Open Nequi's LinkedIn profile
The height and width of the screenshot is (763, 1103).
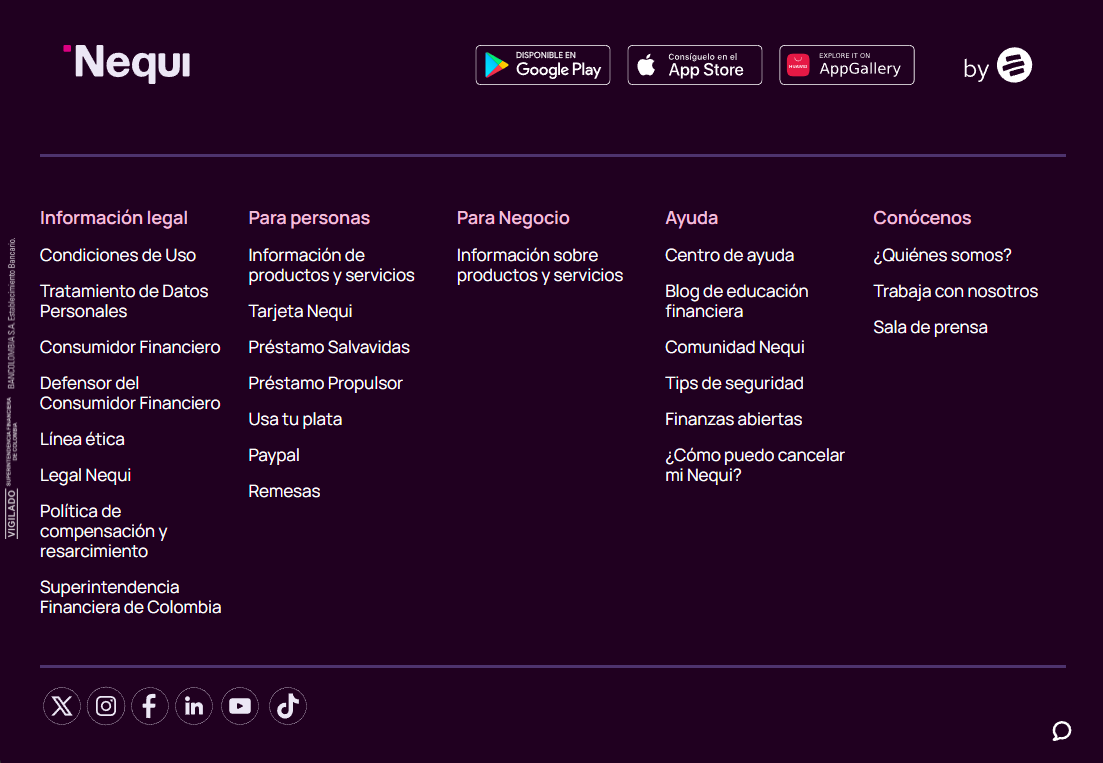(194, 706)
